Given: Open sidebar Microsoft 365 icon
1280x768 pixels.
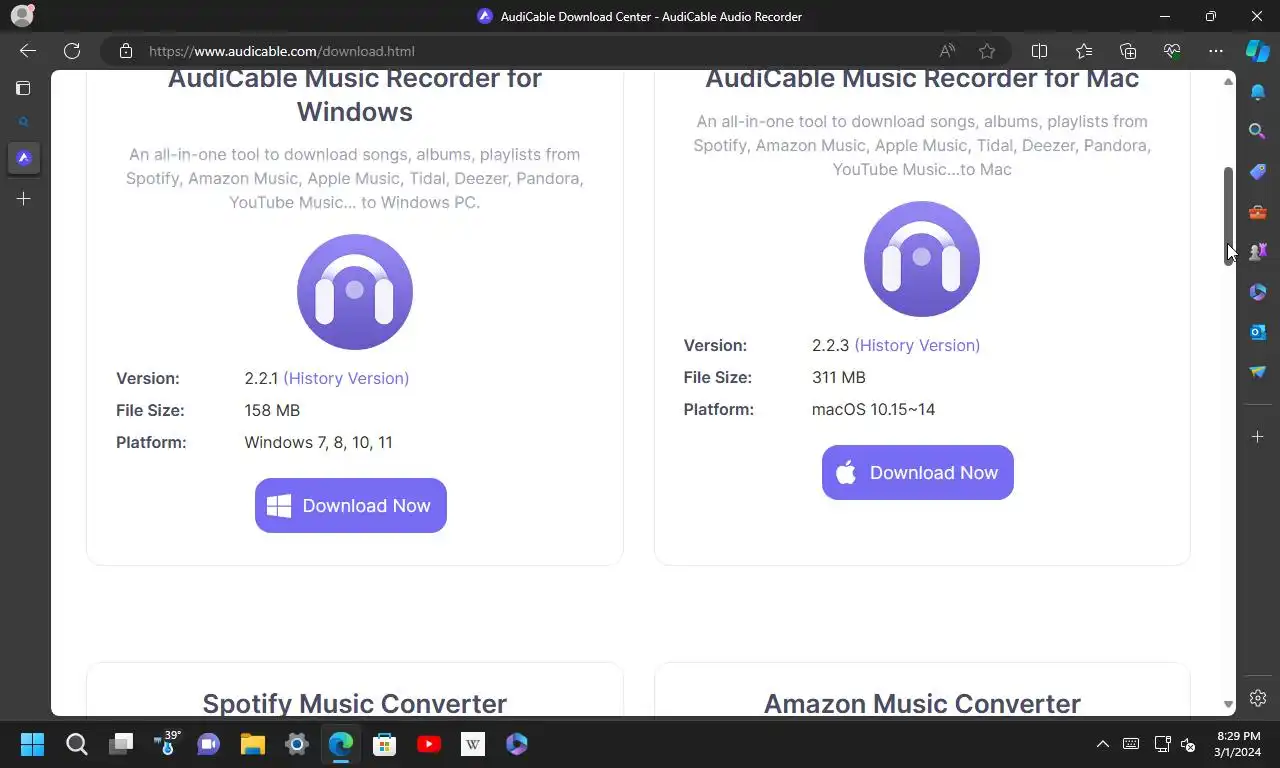Looking at the screenshot, I should [x=1258, y=291].
